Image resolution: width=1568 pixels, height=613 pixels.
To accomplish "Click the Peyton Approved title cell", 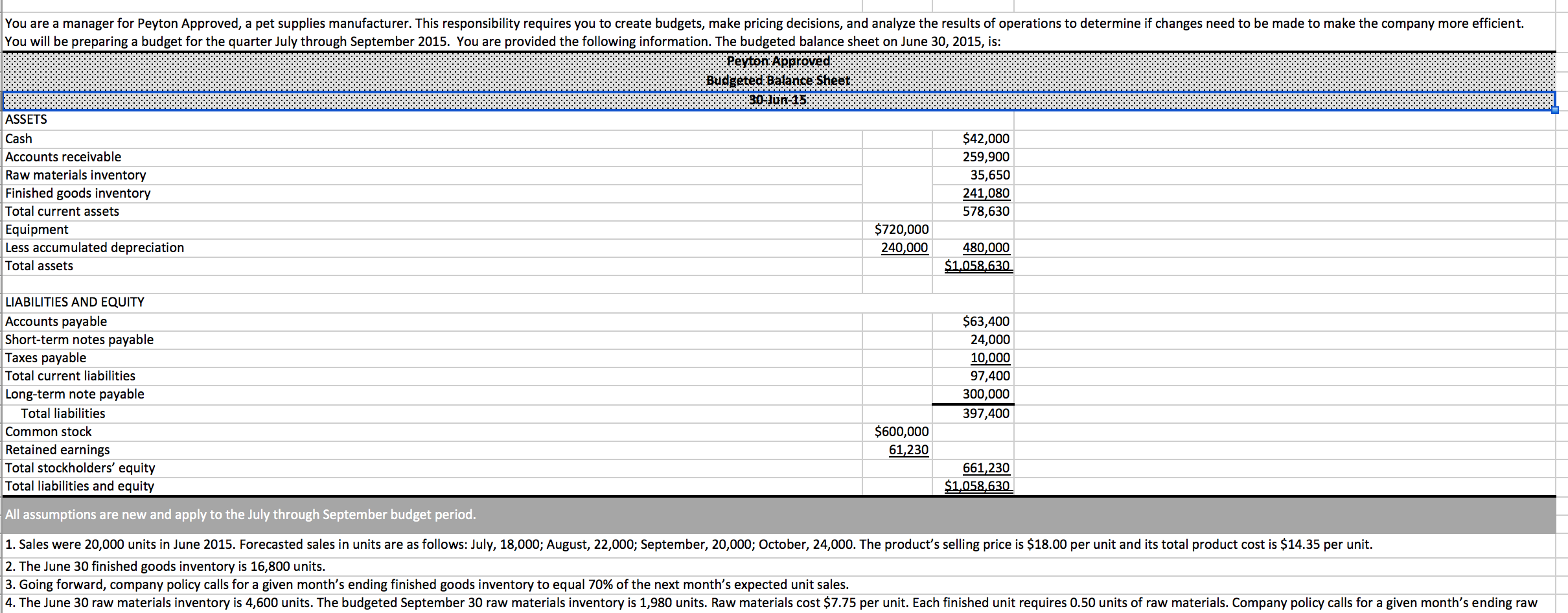I will pyautogui.click(x=778, y=61).
